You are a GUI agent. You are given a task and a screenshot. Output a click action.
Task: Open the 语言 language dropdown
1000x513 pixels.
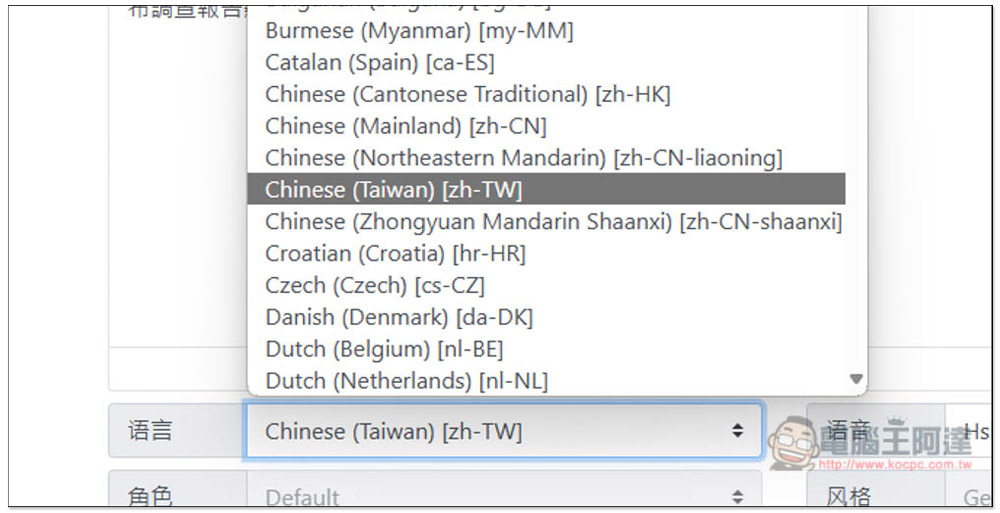[x=504, y=431]
